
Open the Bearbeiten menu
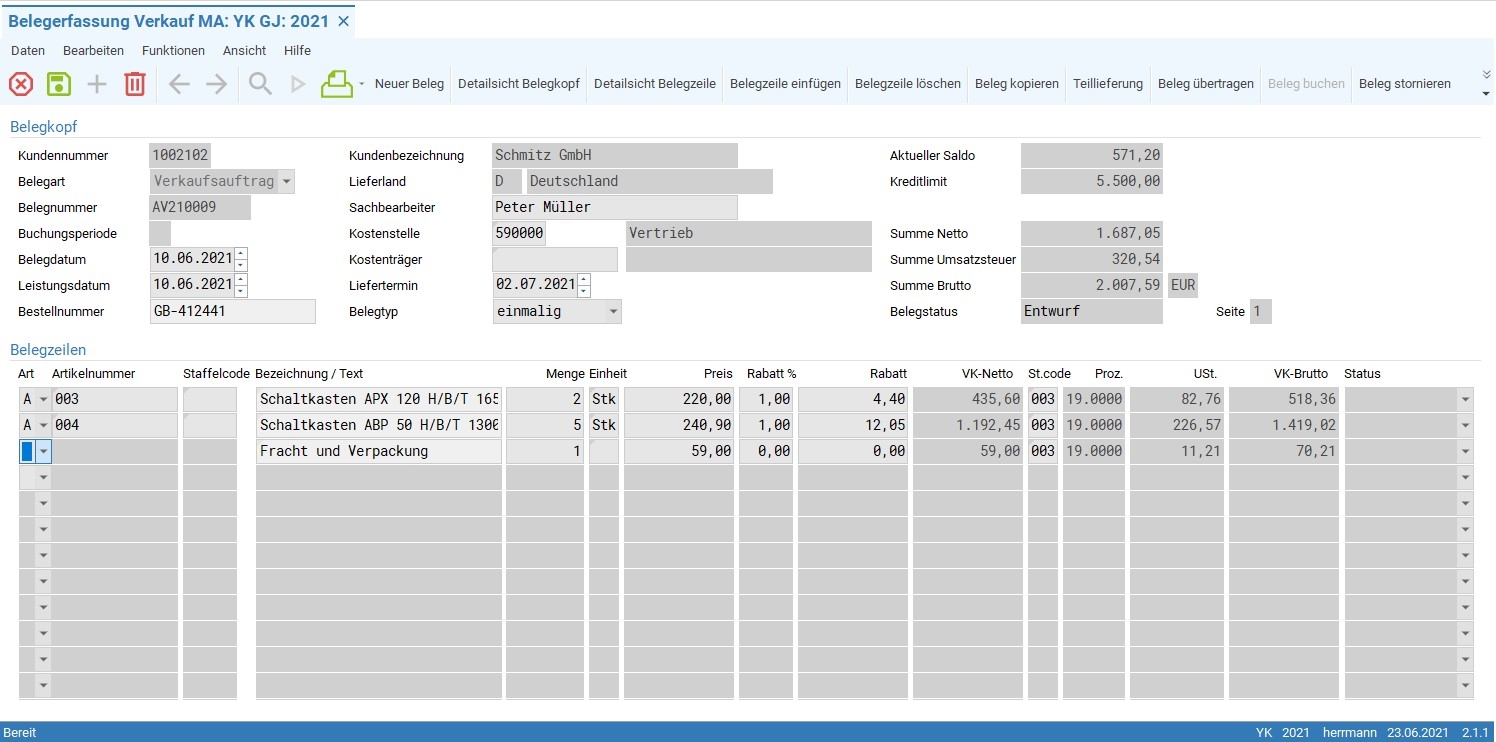[x=93, y=51]
